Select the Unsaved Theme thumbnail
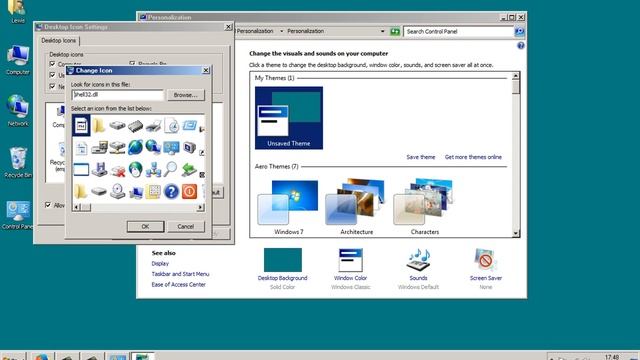 (289, 118)
